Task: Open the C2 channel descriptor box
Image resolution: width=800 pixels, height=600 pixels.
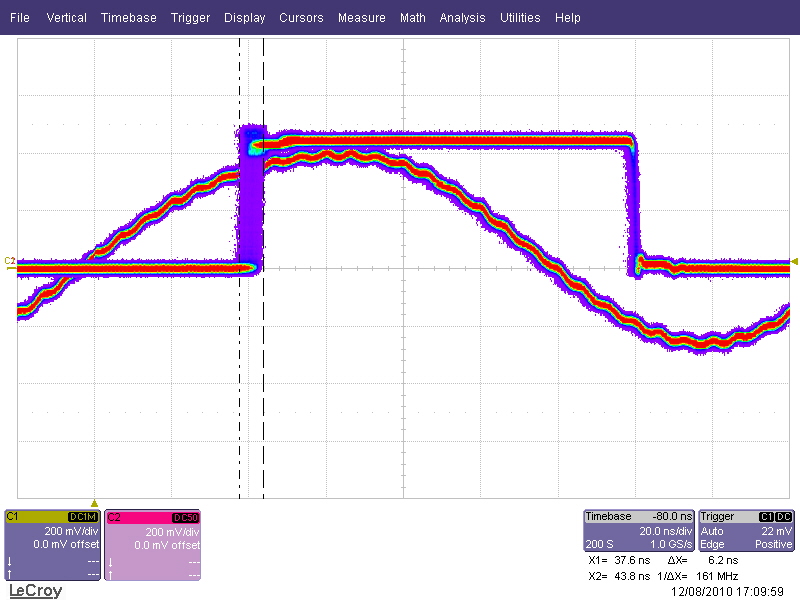Action: (x=153, y=545)
